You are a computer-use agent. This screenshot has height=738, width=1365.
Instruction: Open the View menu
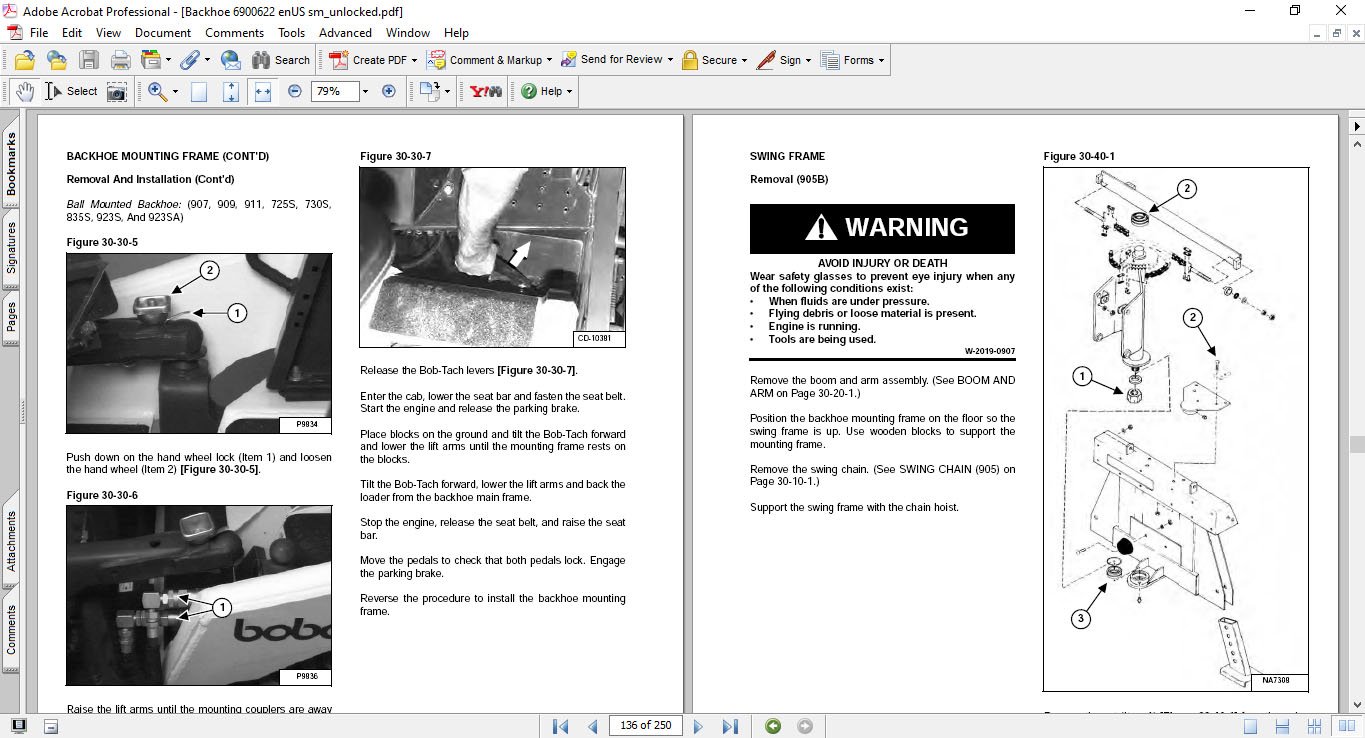(109, 33)
